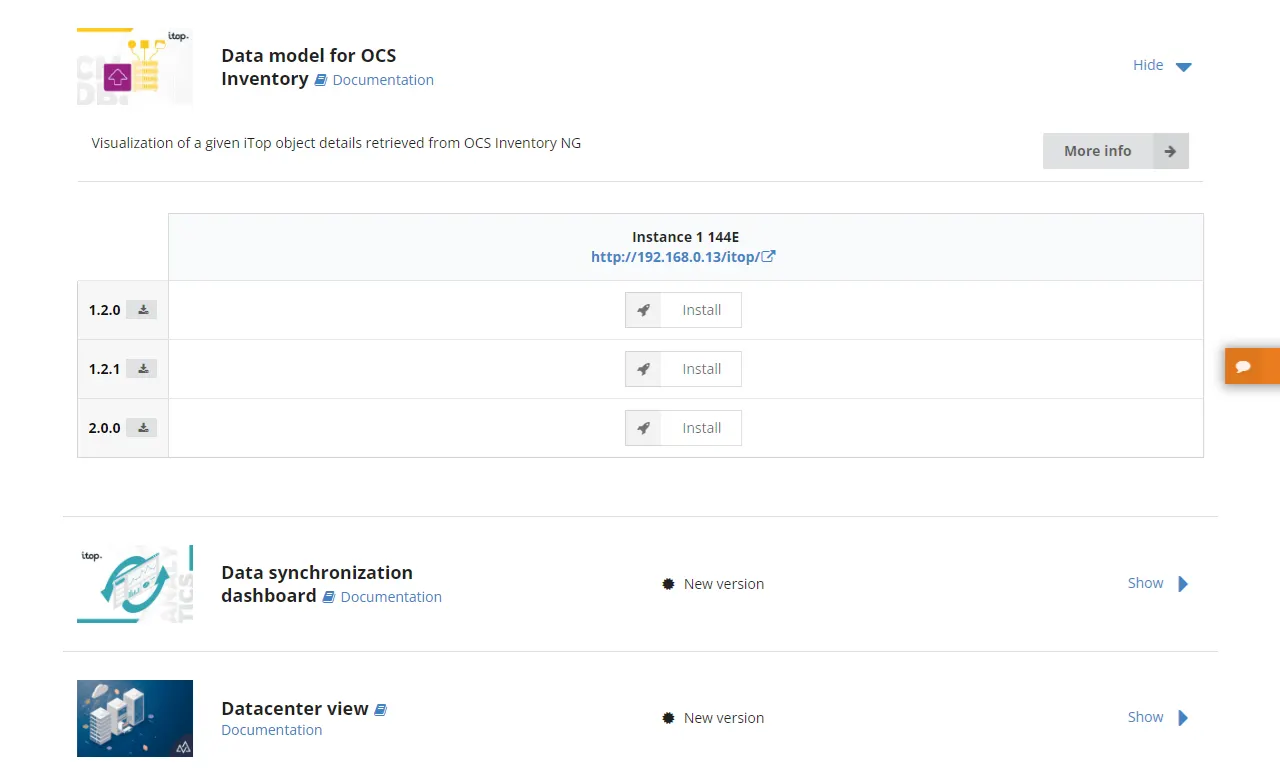Viewport: 1280px width, 768px height.
Task: Click arrow icon on More info button
Action: [1170, 151]
